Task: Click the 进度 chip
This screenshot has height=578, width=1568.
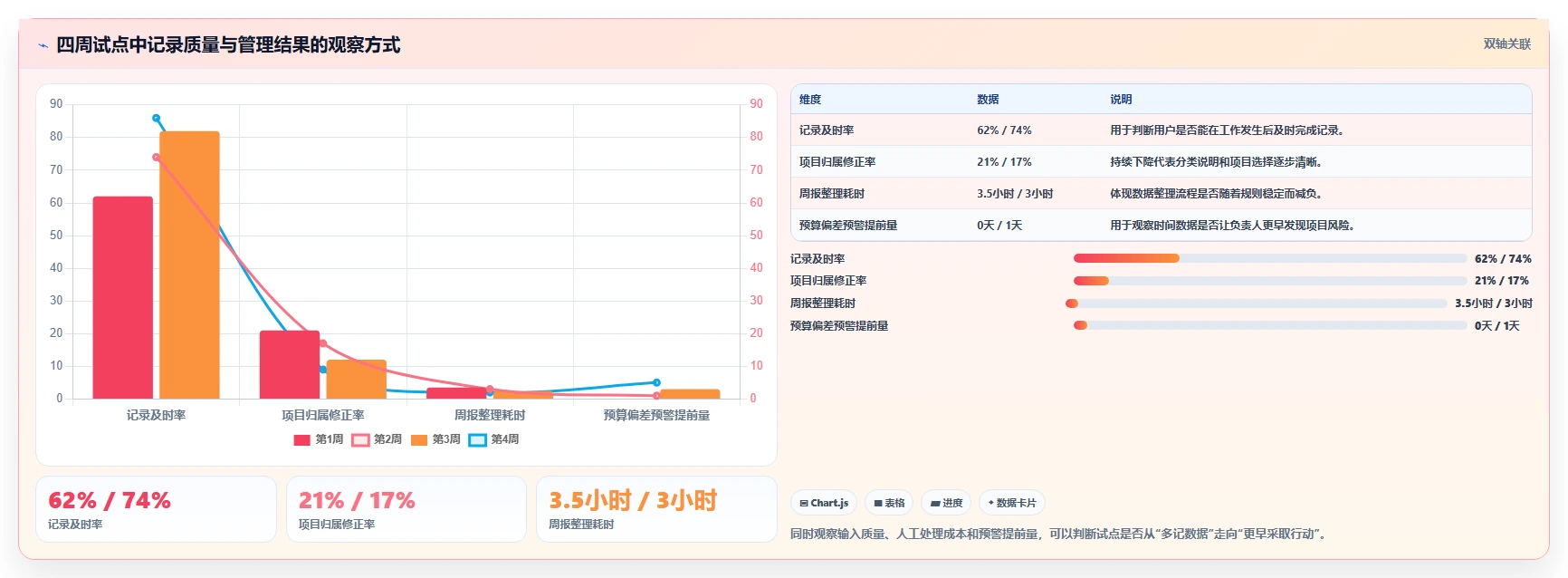Action: point(946,503)
